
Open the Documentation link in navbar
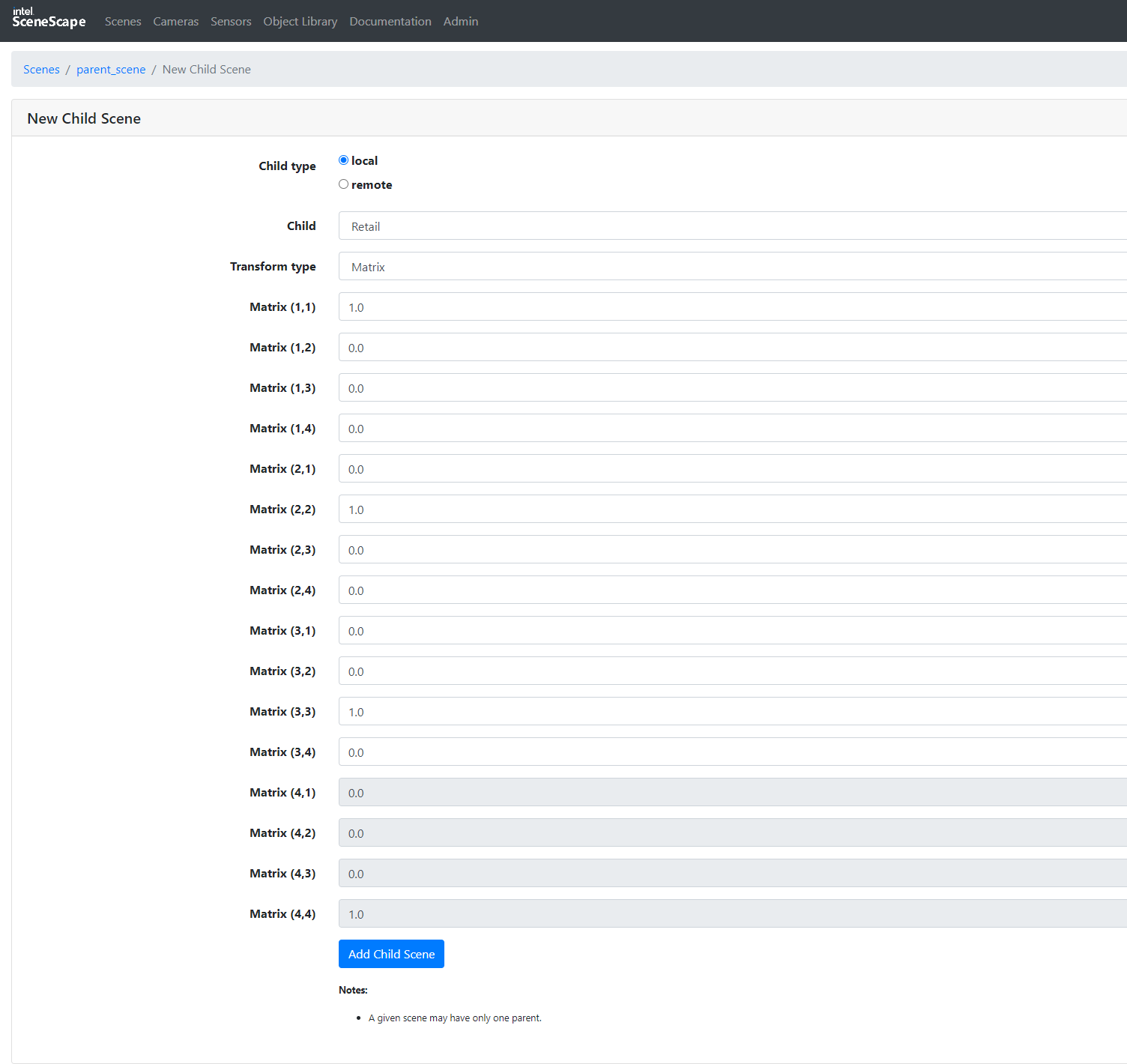point(390,22)
